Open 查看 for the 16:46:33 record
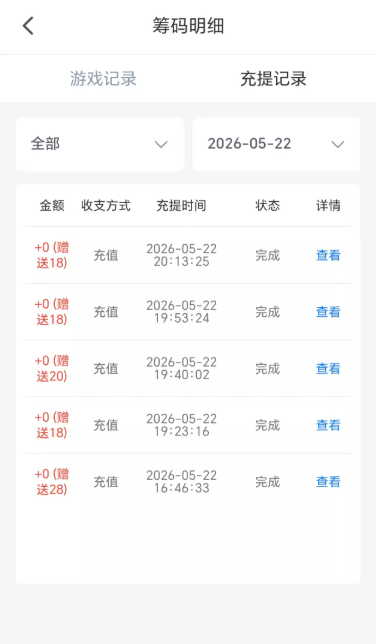 [328, 482]
